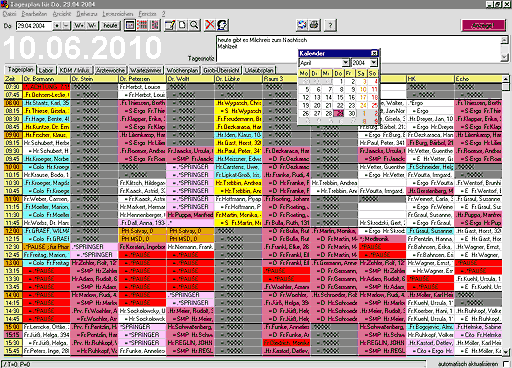Click the Echo column header

(479, 79)
